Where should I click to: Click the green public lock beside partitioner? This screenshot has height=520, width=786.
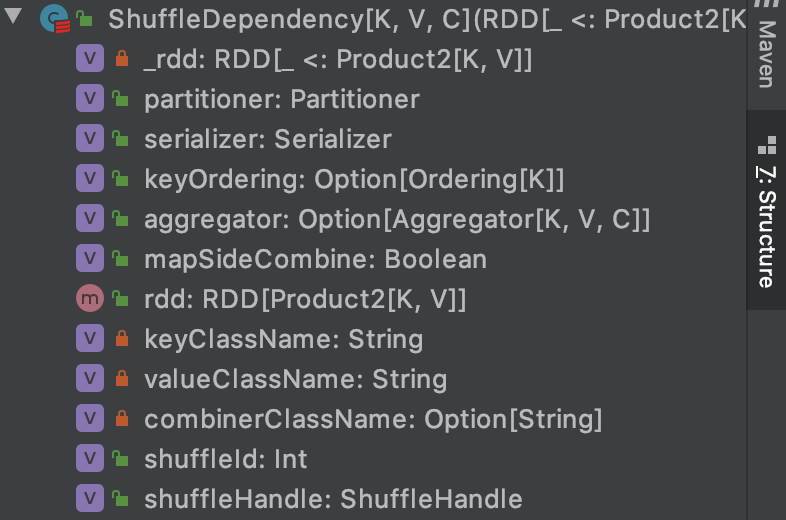120,98
